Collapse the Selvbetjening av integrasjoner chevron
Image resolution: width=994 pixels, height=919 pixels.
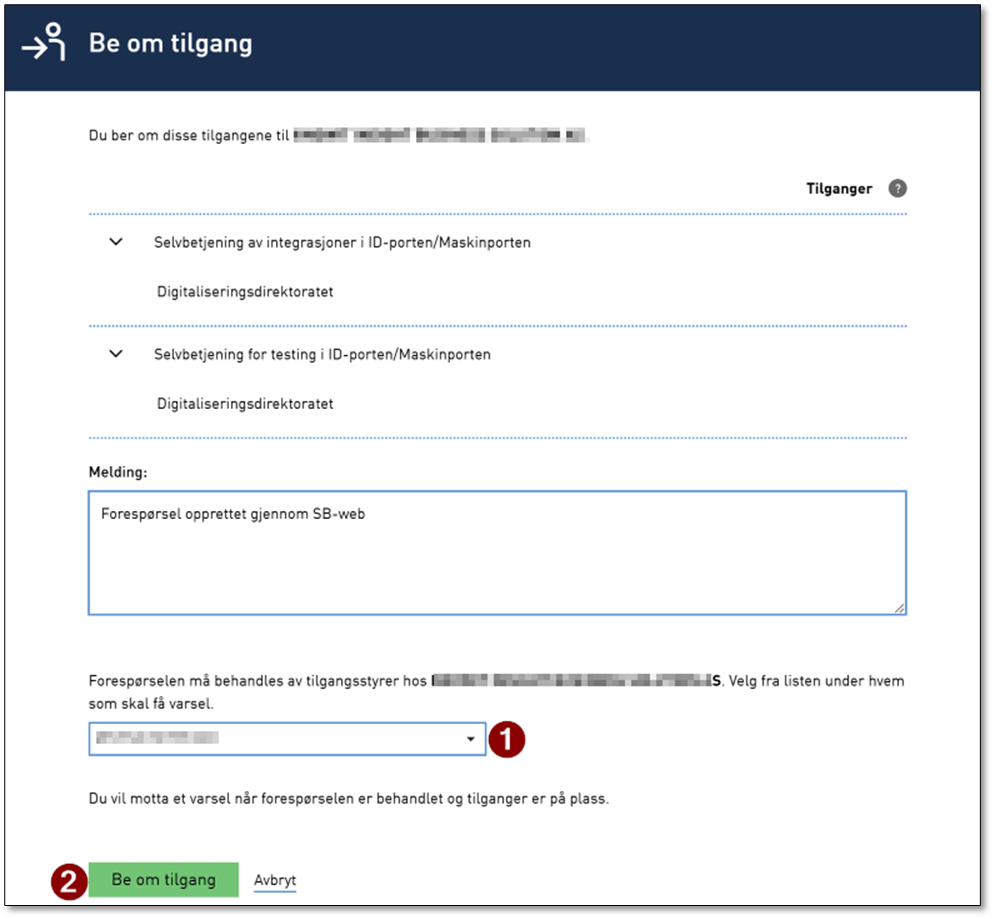tap(116, 242)
